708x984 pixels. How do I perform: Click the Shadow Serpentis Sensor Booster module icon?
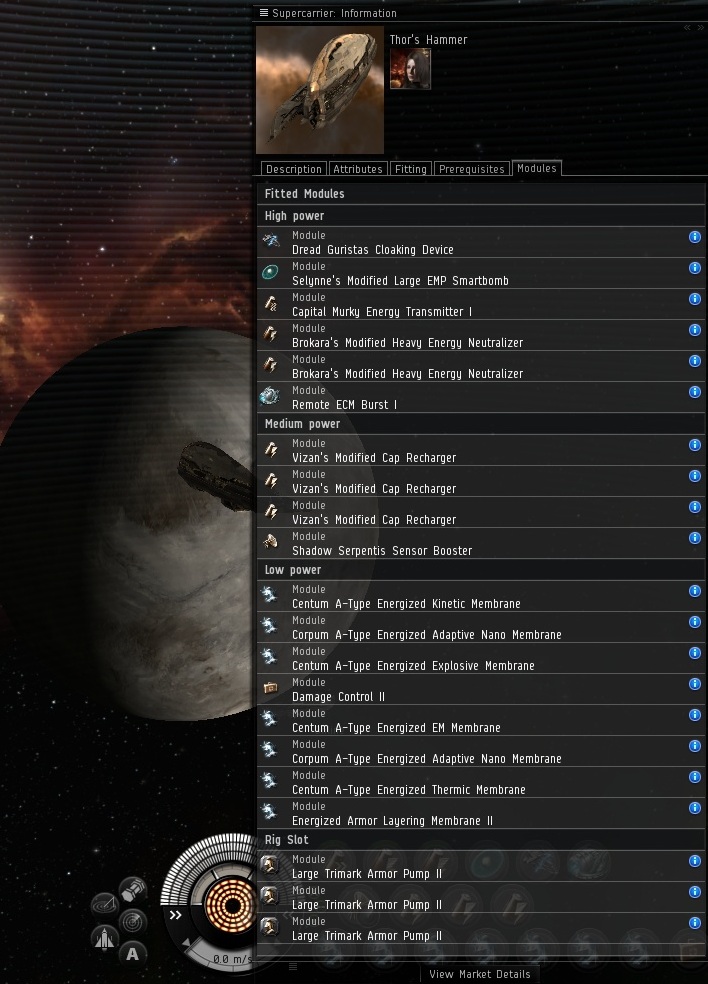(271, 542)
